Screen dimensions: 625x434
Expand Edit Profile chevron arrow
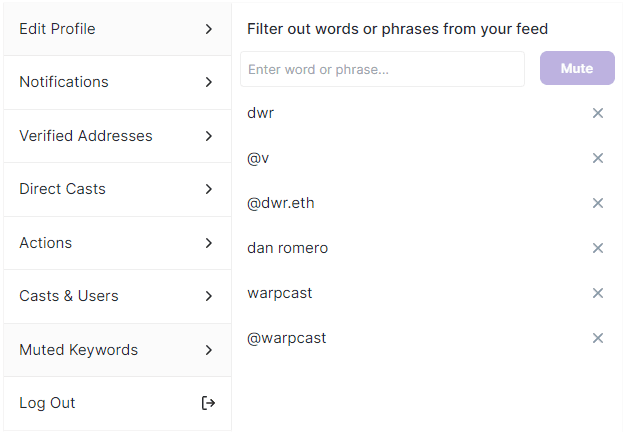click(208, 29)
